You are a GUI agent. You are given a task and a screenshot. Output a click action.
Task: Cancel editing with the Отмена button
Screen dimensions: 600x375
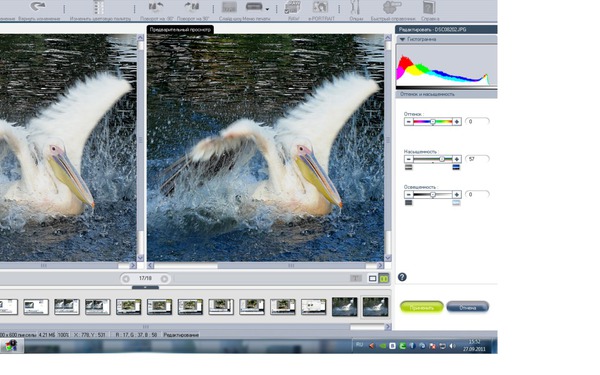pos(468,307)
